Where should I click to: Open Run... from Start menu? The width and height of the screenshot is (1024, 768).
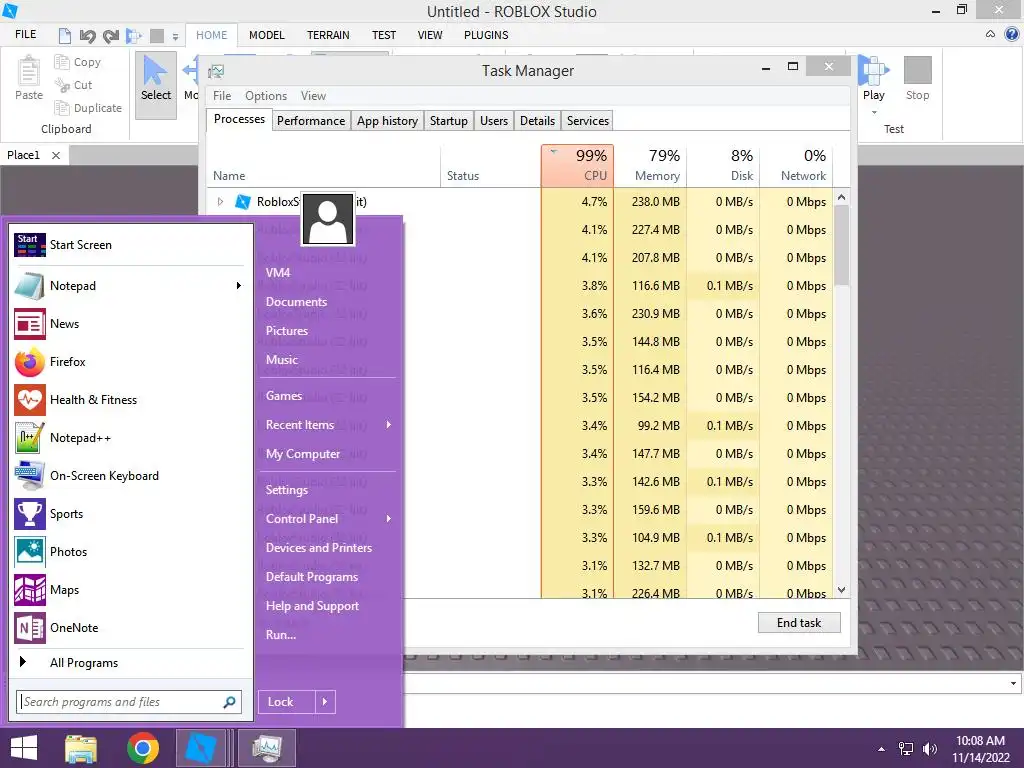pyautogui.click(x=281, y=635)
